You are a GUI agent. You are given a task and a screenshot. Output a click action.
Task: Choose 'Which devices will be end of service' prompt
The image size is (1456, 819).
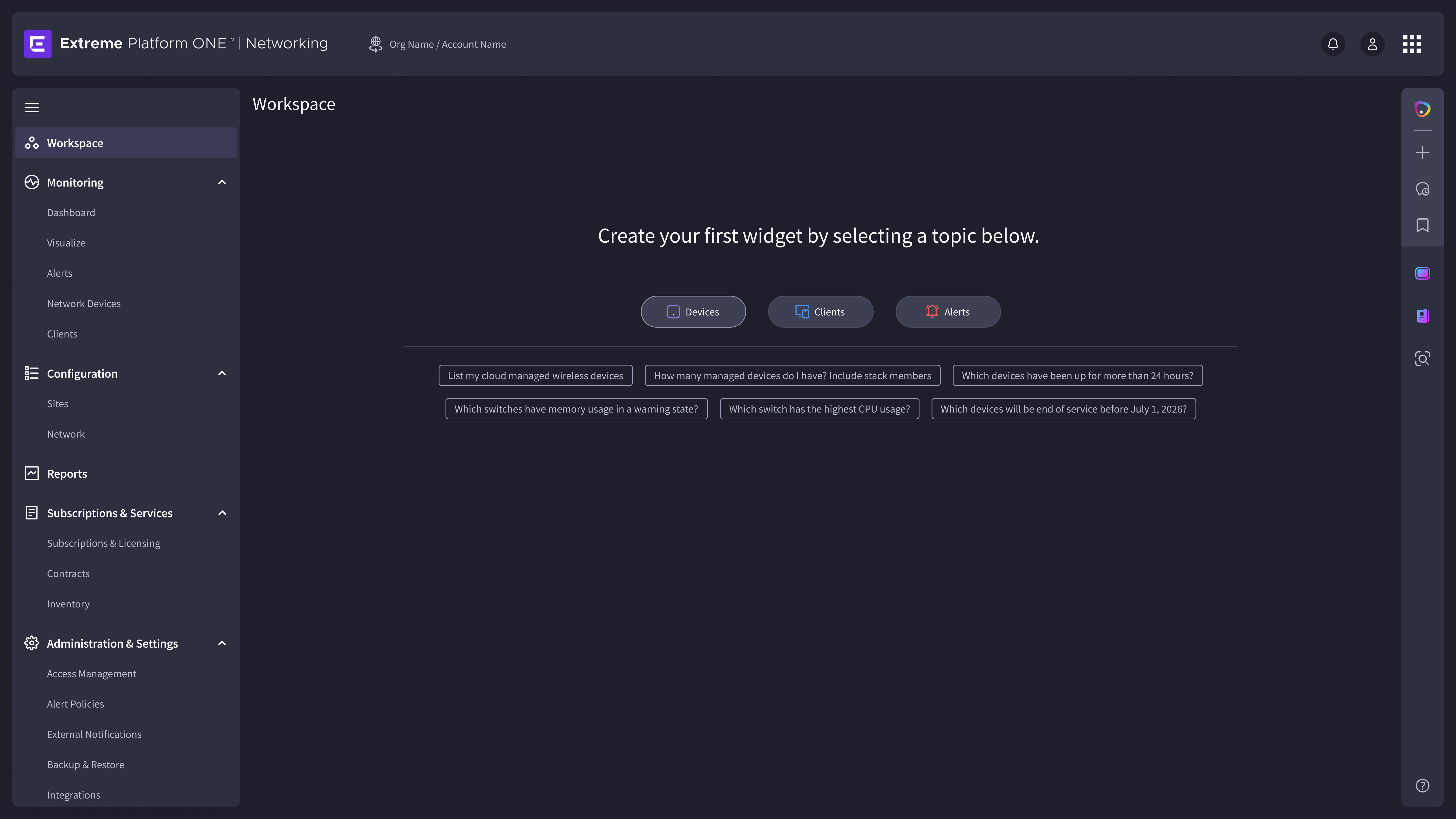click(1063, 409)
